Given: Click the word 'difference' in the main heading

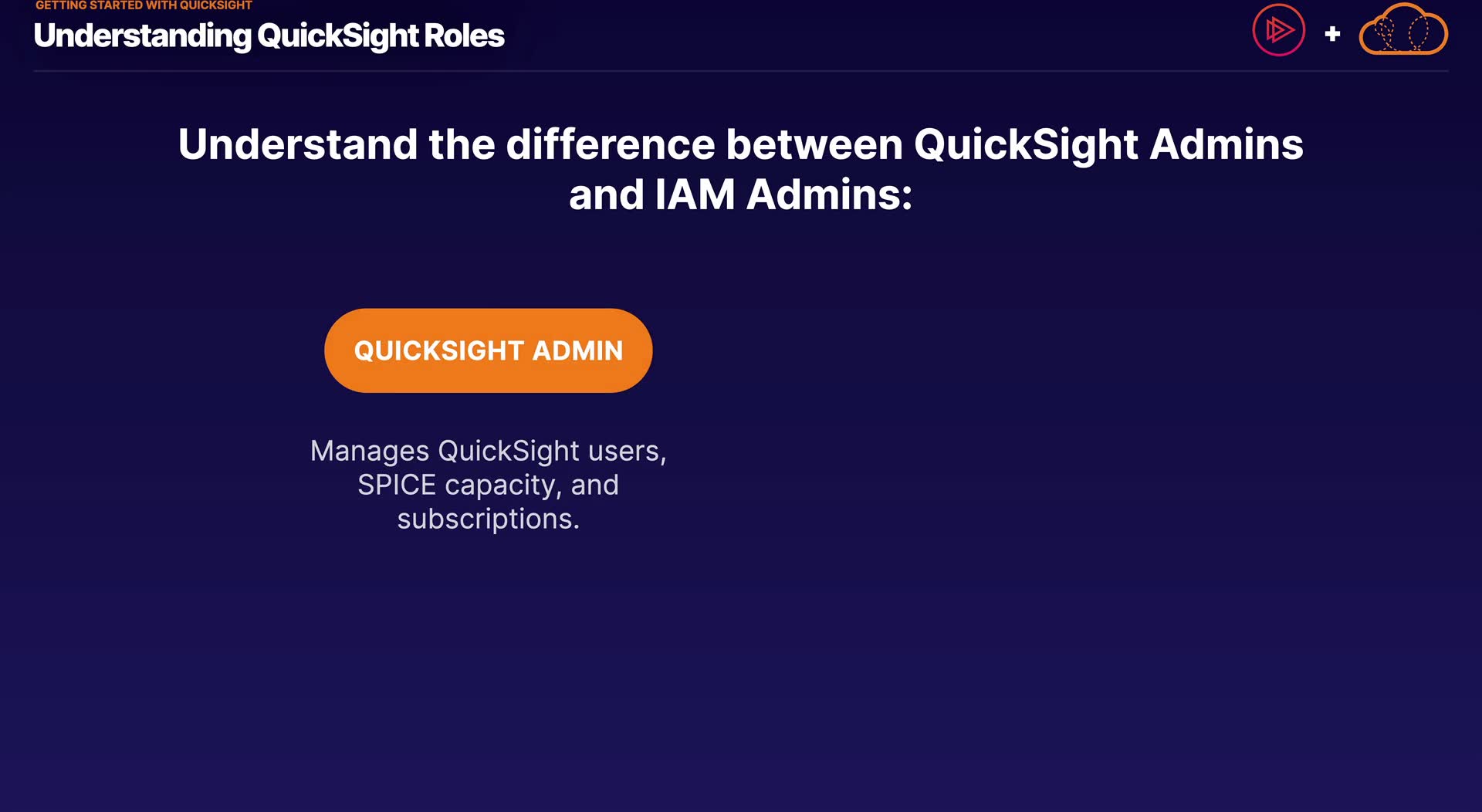Looking at the screenshot, I should [x=611, y=144].
